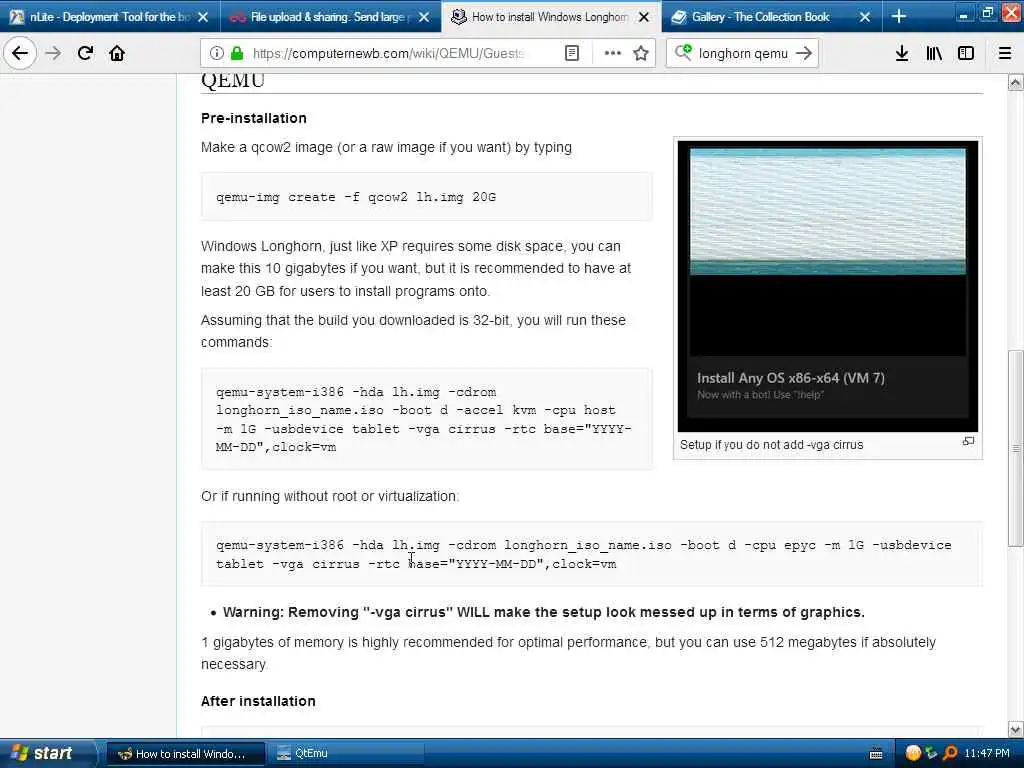Viewport: 1024px width, 768px height.
Task: Switch to QtEmu in the taskbar
Action: 347,754
